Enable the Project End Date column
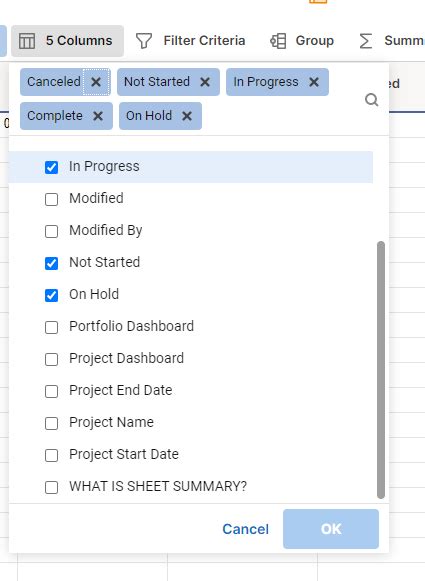This screenshot has height=581, width=425. (52, 391)
